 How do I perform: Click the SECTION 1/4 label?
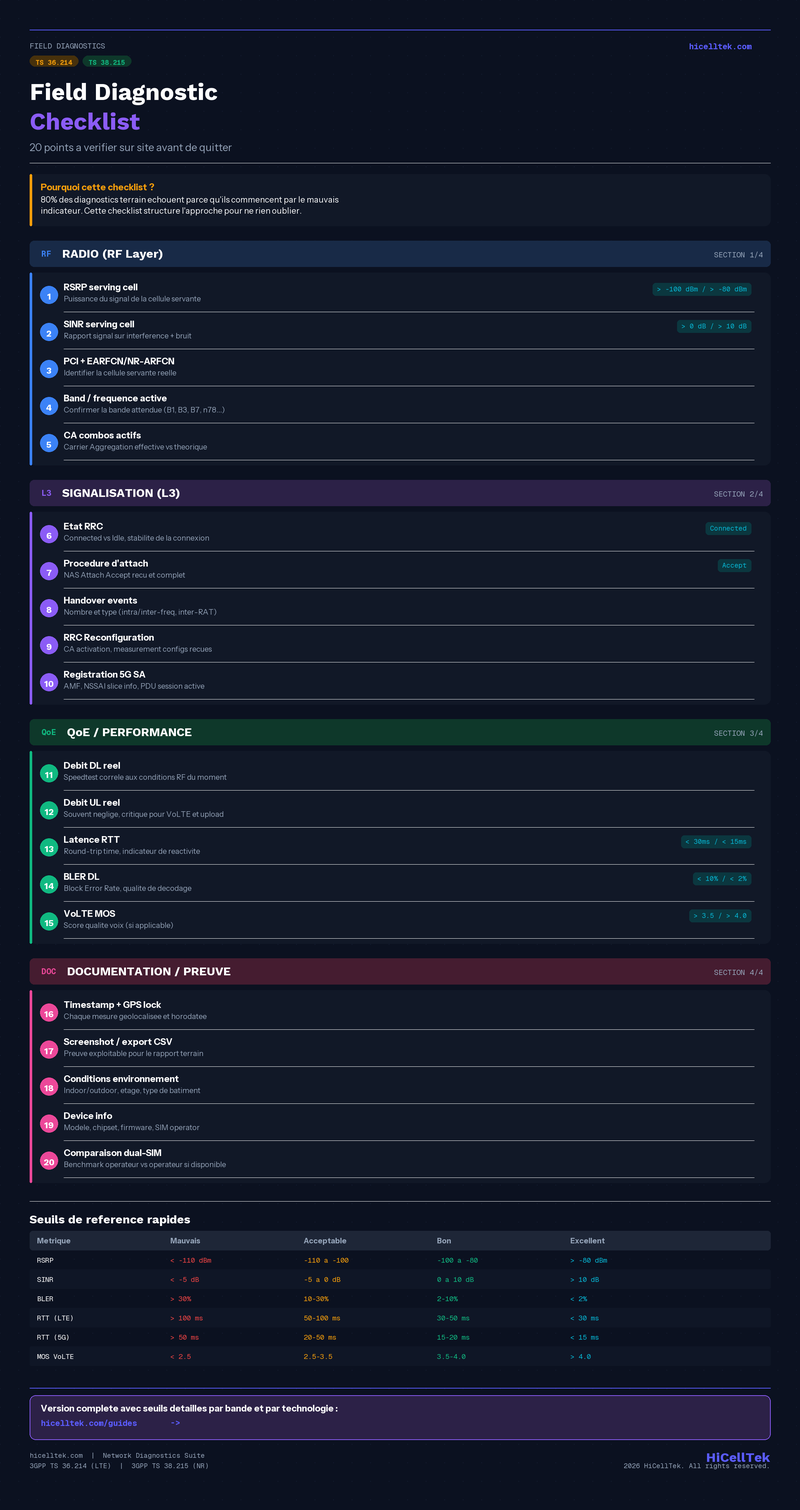[x=738, y=254]
